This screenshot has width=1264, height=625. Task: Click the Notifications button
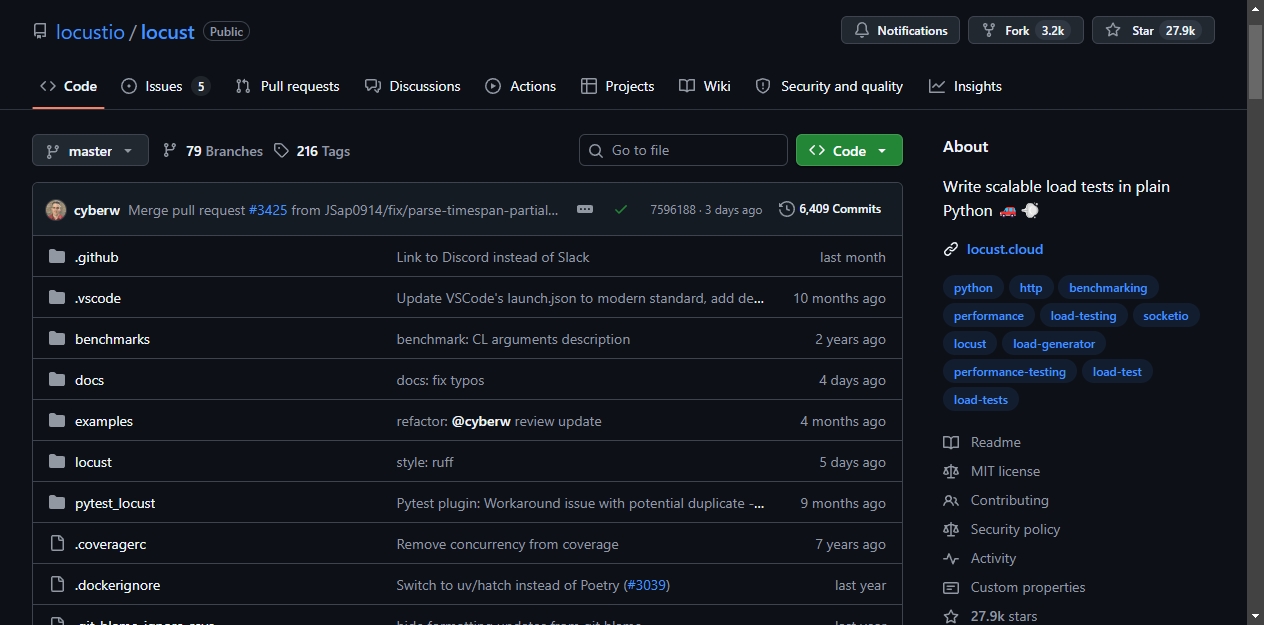tap(900, 30)
